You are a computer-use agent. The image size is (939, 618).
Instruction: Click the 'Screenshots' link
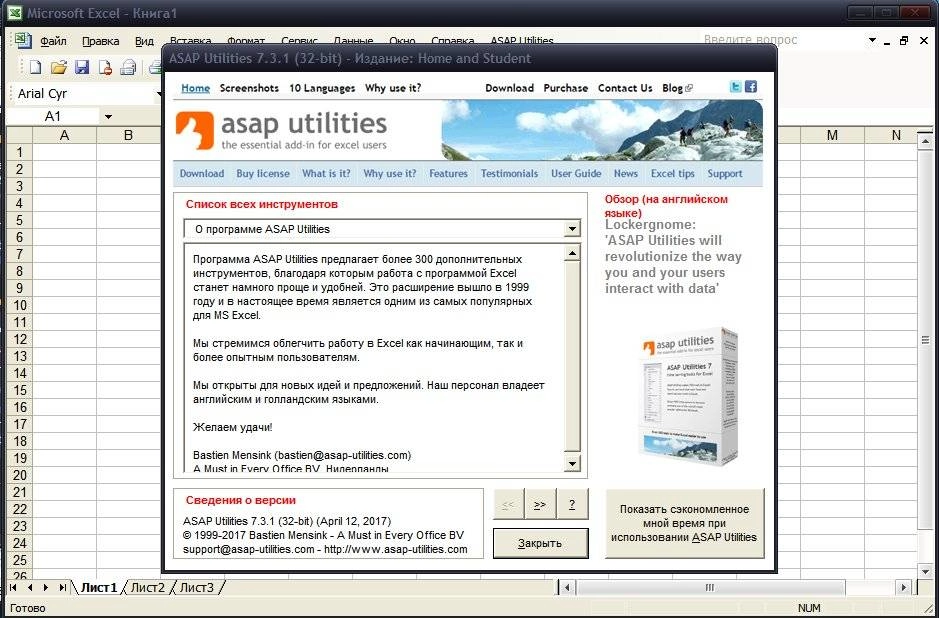click(249, 88)
